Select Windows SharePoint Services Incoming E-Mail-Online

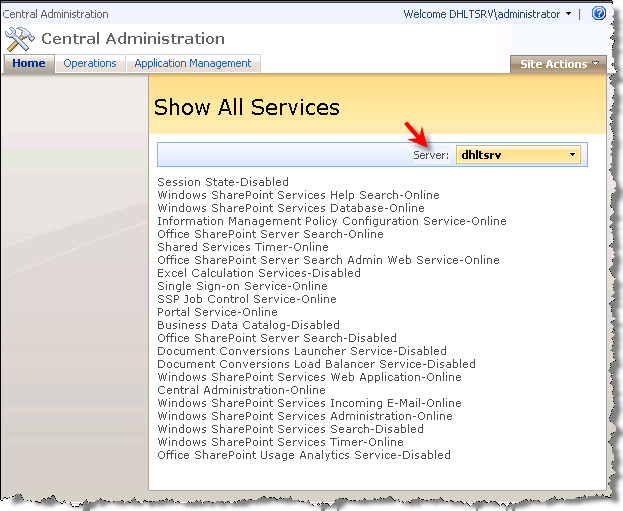310,403
